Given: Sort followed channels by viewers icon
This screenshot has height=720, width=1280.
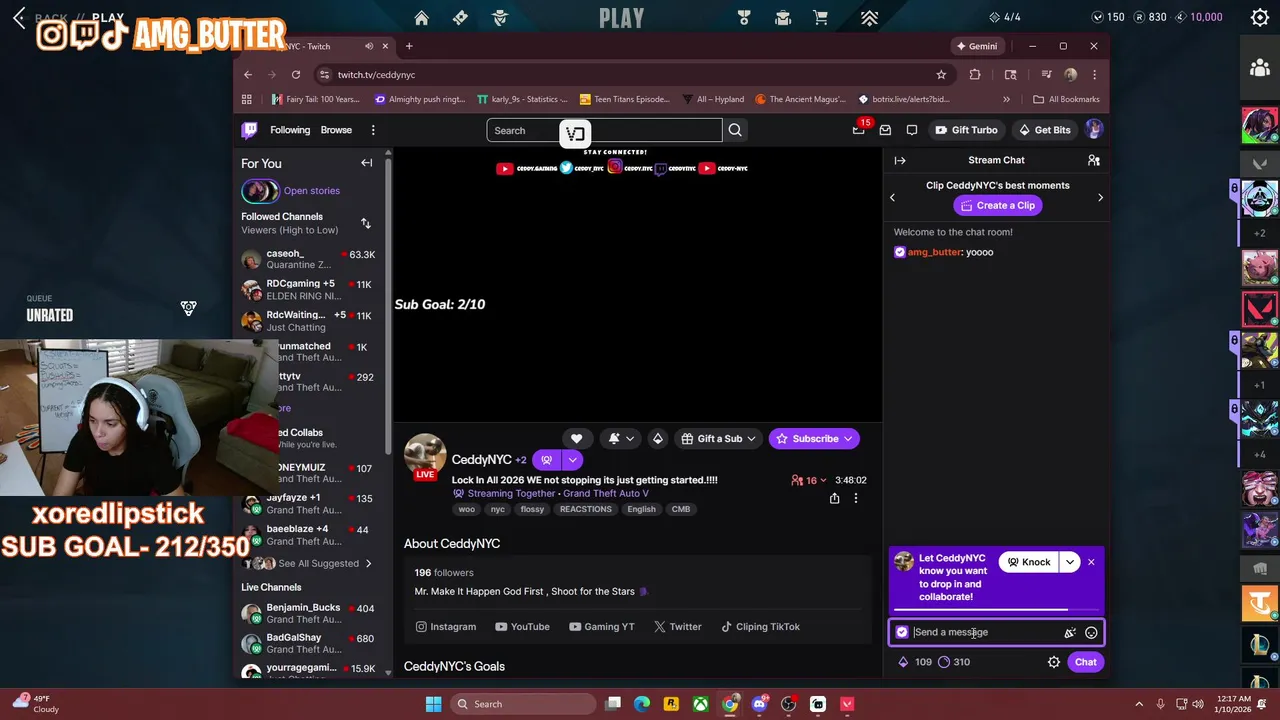Looking at the screenshot, I should 366,223.
